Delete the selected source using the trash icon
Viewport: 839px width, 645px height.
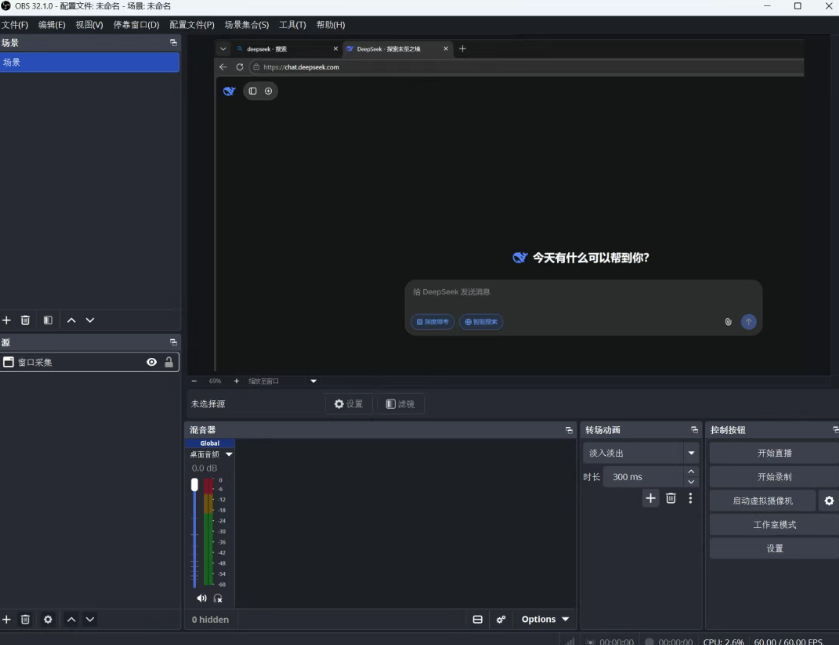click(26, 619)
